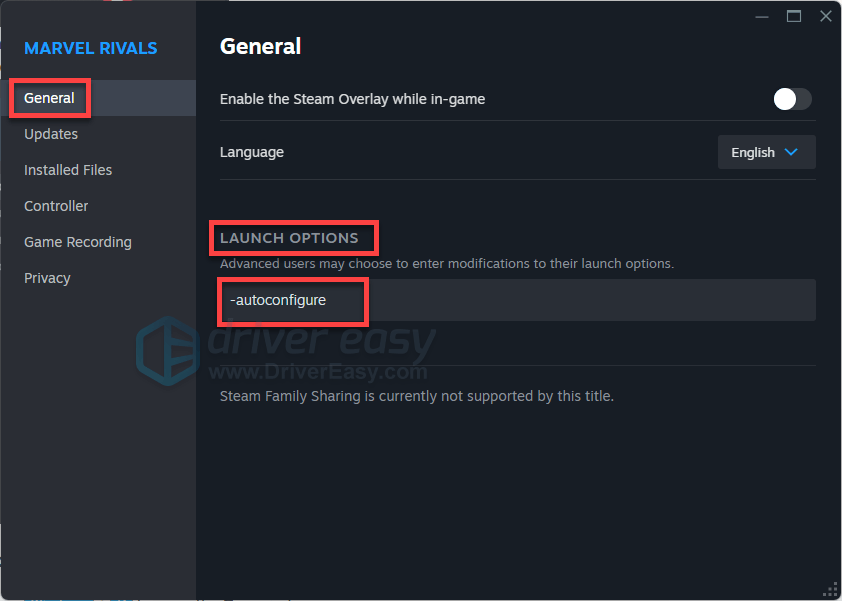The height and width of the screenshot is (601, 842).
Task: Click the launch options text field
Action: 590,300
